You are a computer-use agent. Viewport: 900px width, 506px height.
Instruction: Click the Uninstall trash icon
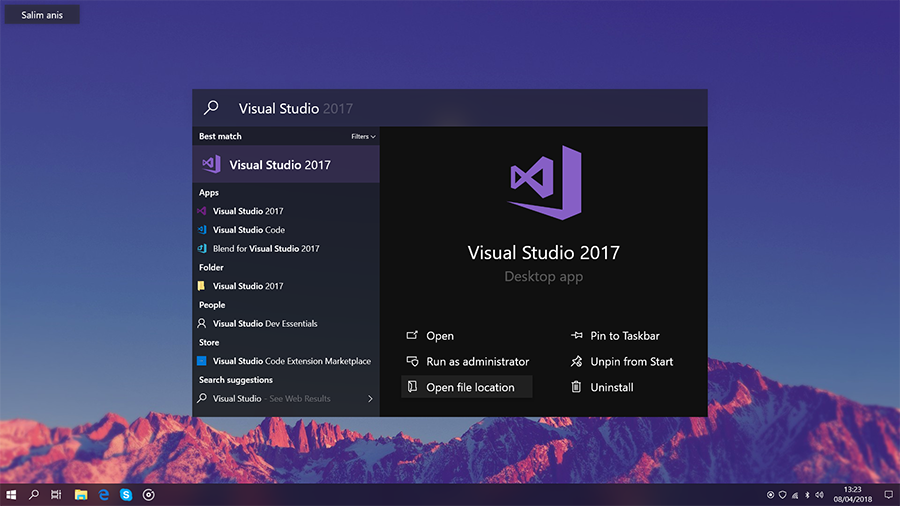pos(576,387)
